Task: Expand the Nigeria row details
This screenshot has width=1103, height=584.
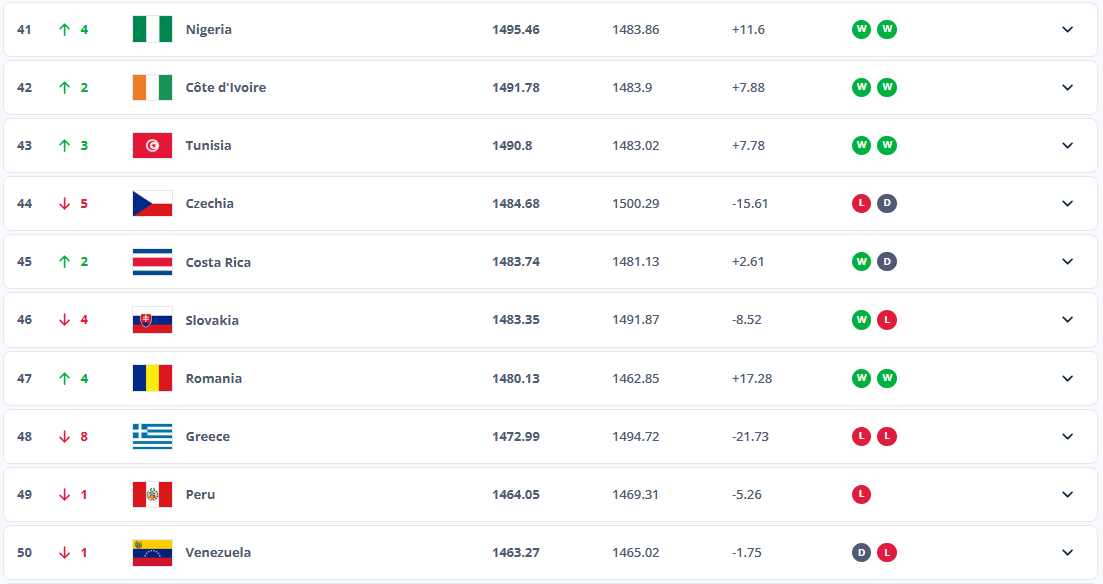Action: coord(1067,29)
